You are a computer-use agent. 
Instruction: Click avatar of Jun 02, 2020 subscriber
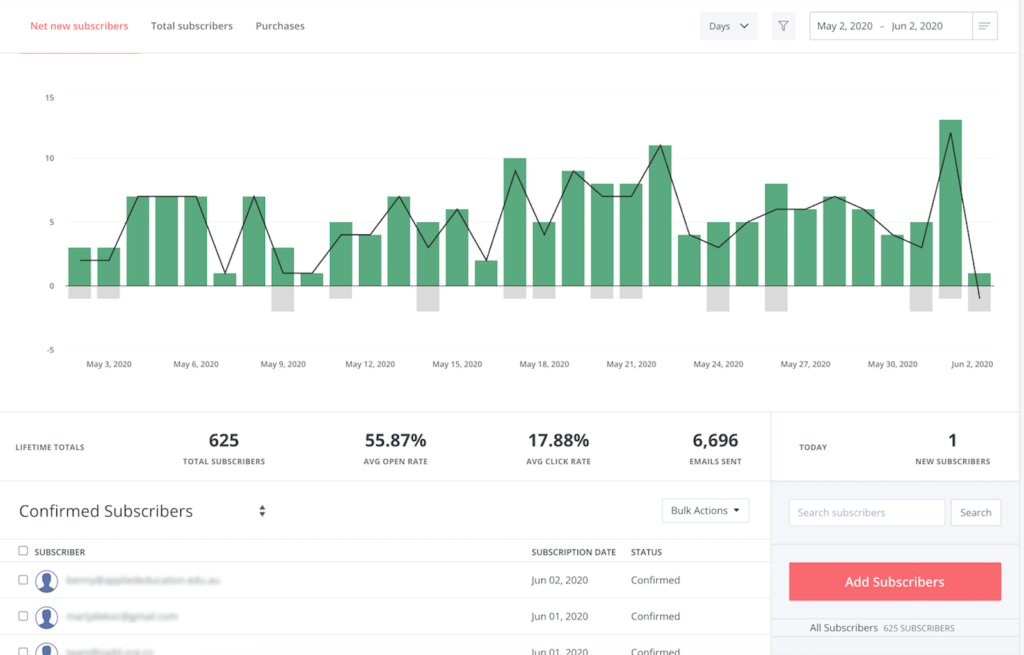pyautogui.click(x=46, y=581)
